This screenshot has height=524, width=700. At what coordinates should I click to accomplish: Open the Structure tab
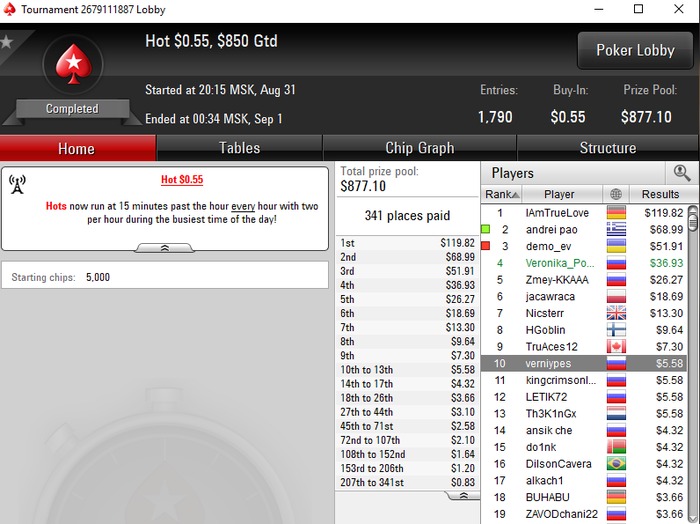point(608,148)
